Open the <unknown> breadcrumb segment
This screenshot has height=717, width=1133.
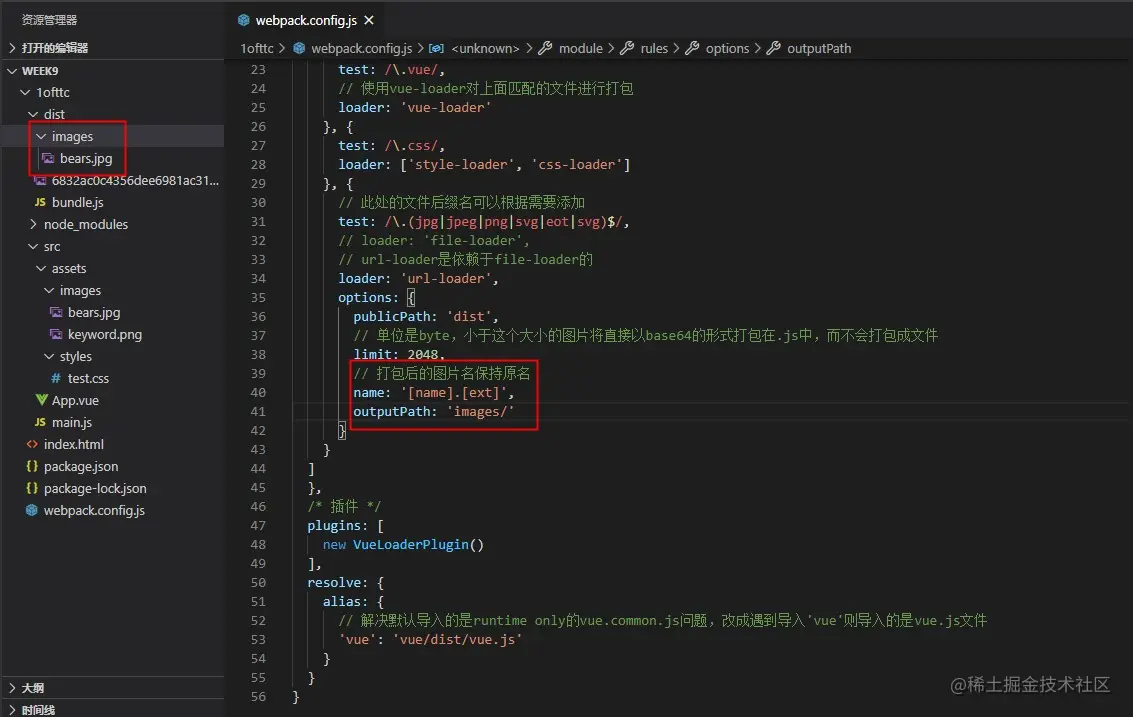pos(485,48)
